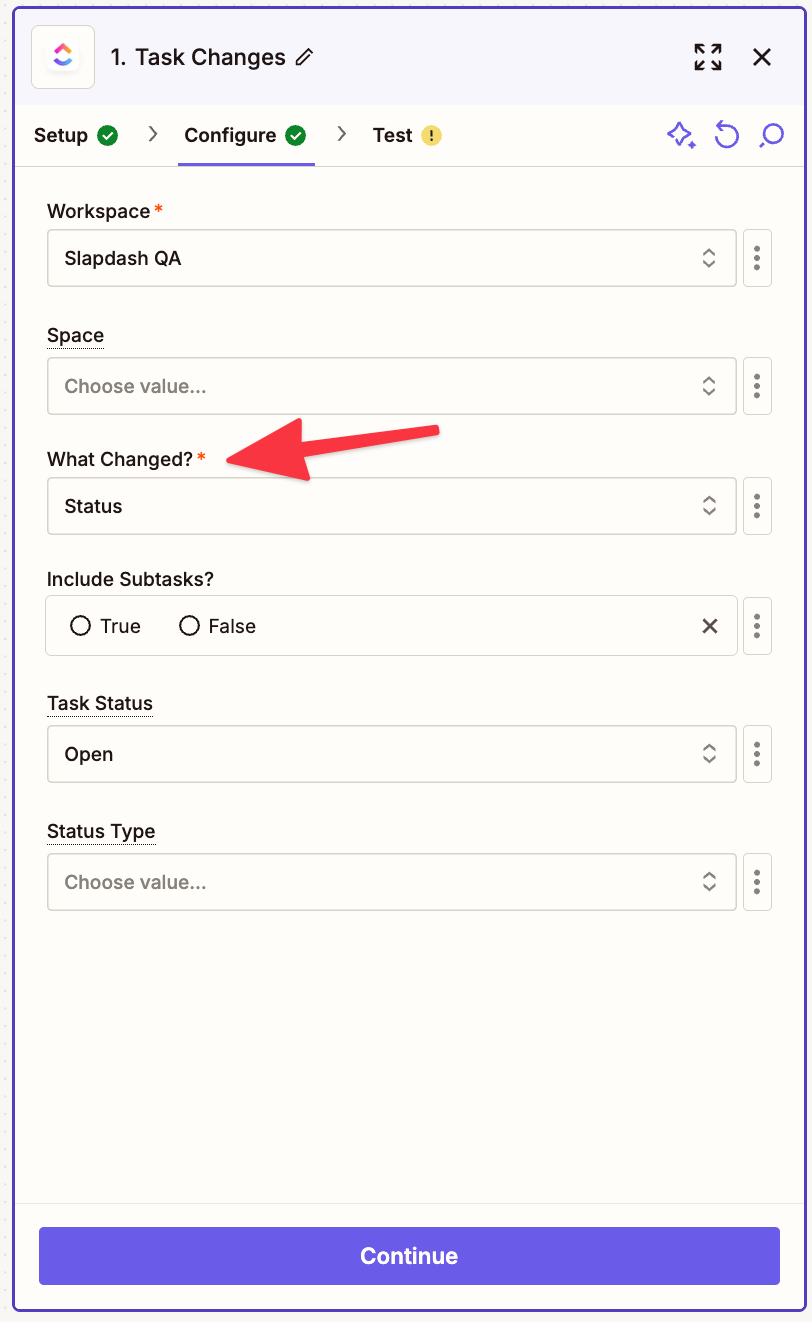Click the undo refresh arrow icon
Viewport: 812px width, 1322px height.
pyautogui.click(x=727, y=135)
